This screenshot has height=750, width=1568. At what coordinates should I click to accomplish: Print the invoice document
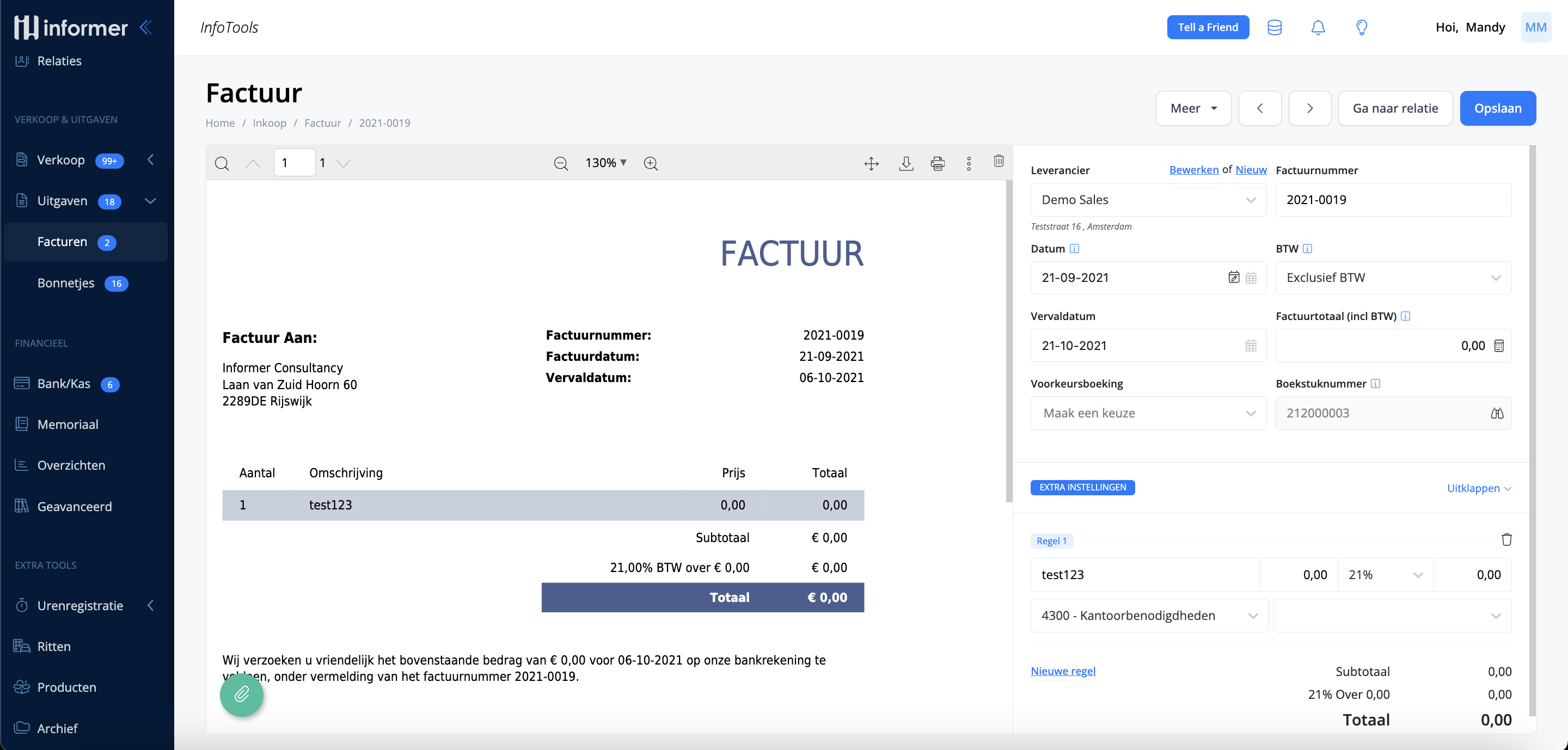point(938,163)
